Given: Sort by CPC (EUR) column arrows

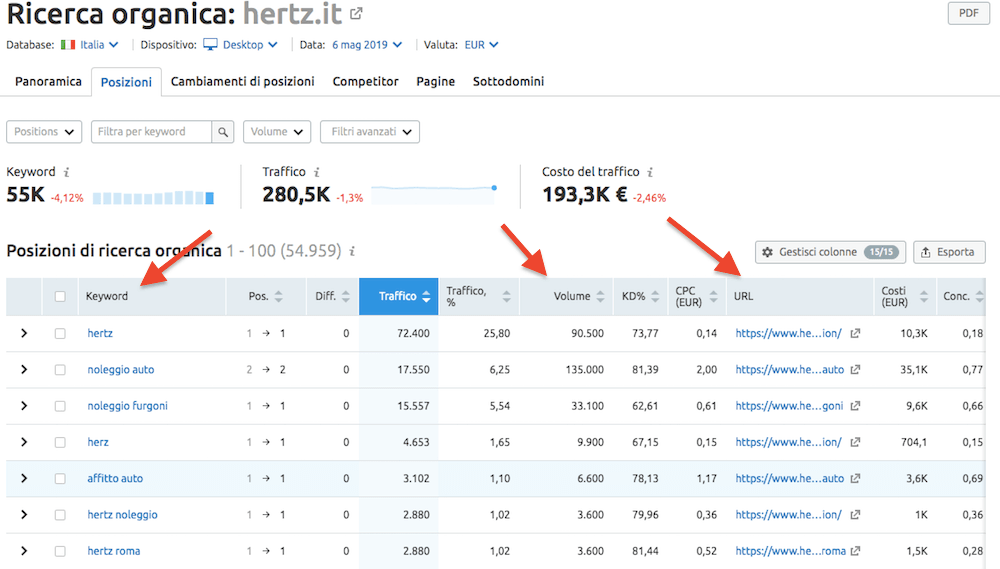Looking at the screenshot, I should click(713, 297).
